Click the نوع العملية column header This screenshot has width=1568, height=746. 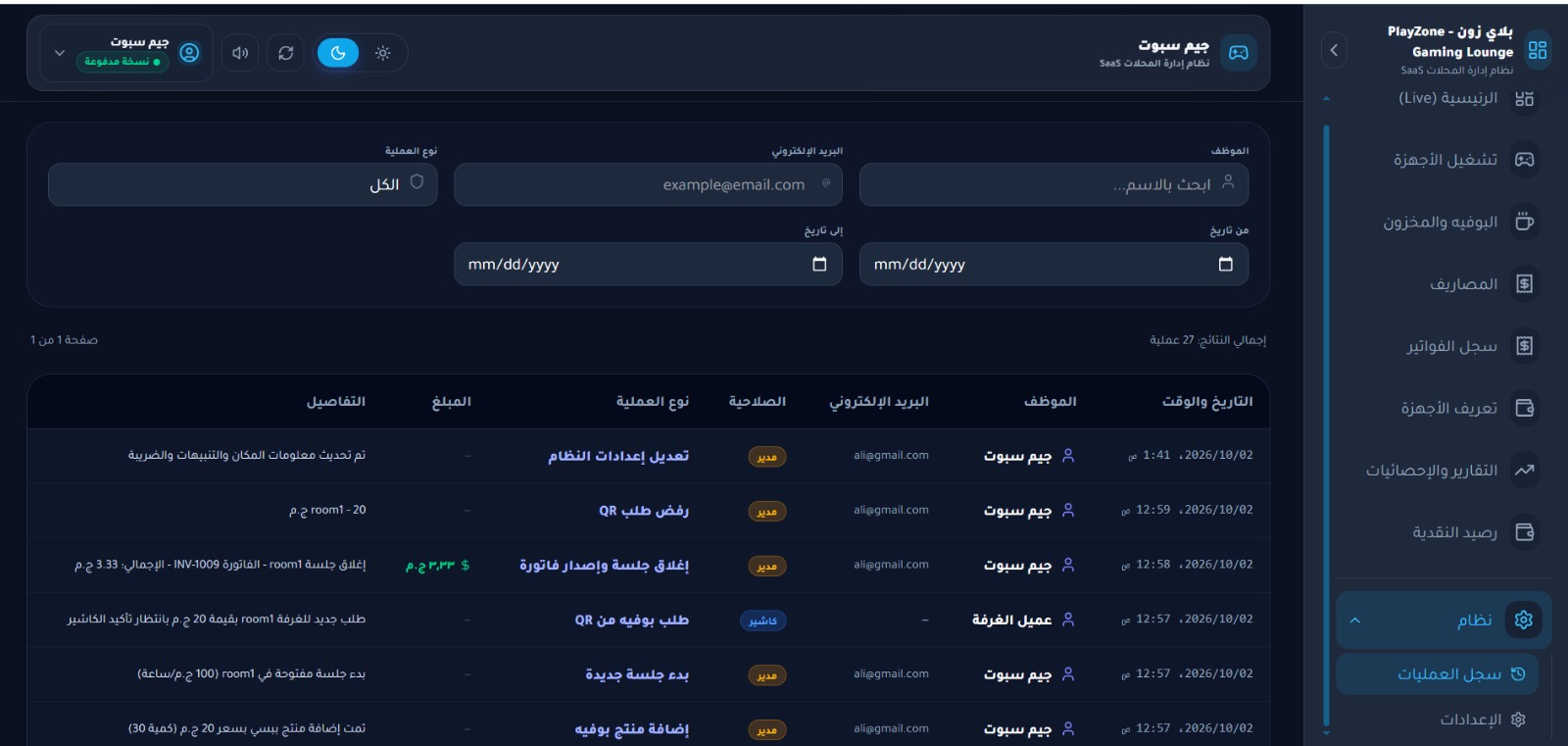point(652,401)
